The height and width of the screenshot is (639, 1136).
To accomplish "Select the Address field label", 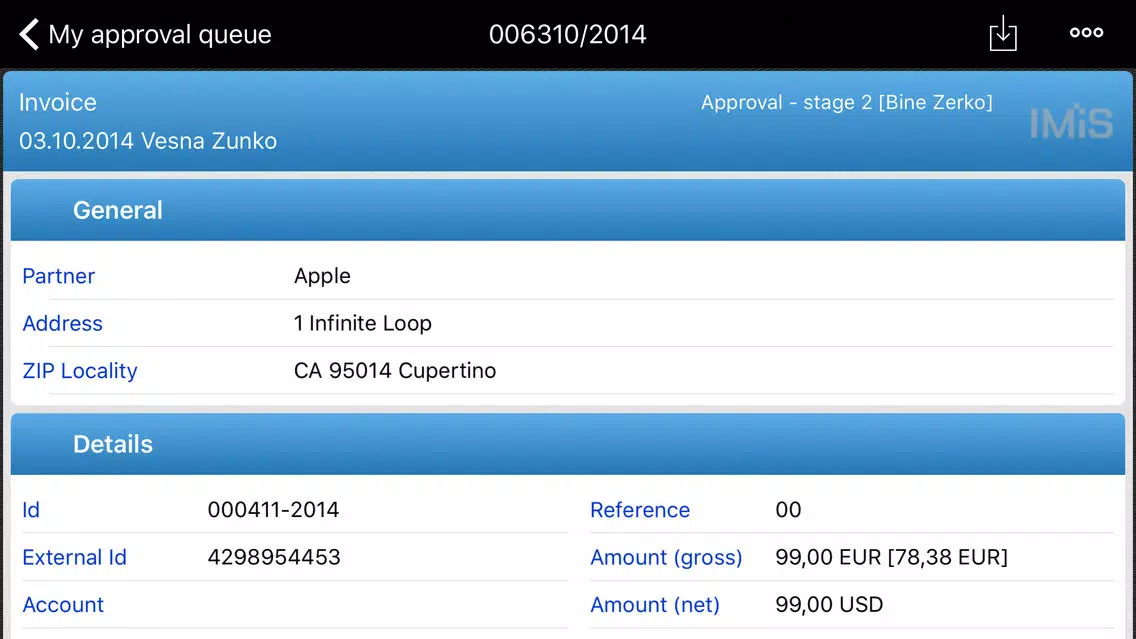I will coord(62,323).
